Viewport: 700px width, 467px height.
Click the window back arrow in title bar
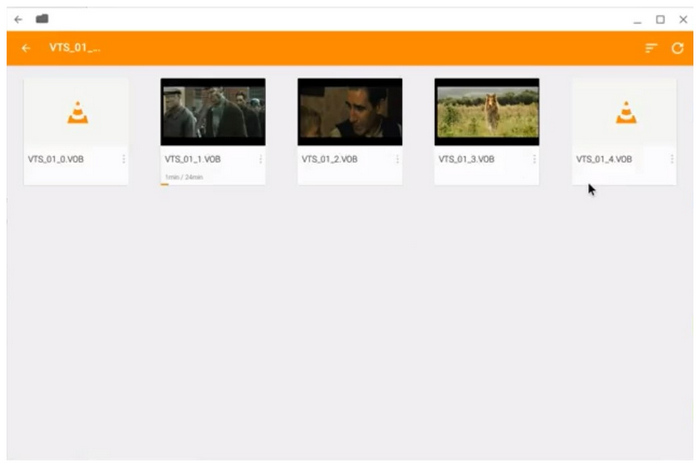[18, 19]
